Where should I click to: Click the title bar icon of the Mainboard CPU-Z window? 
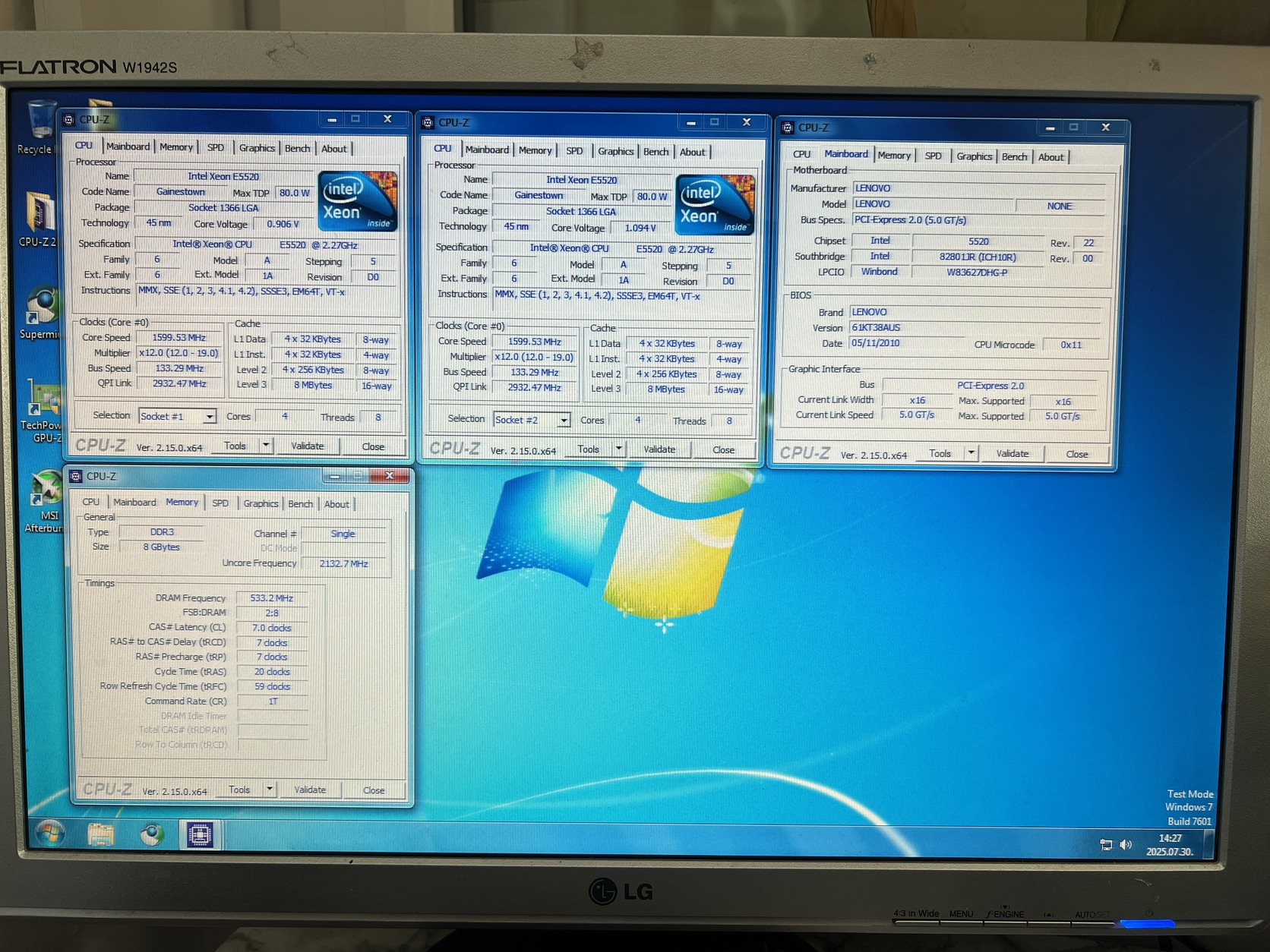[x=788, y=128]
